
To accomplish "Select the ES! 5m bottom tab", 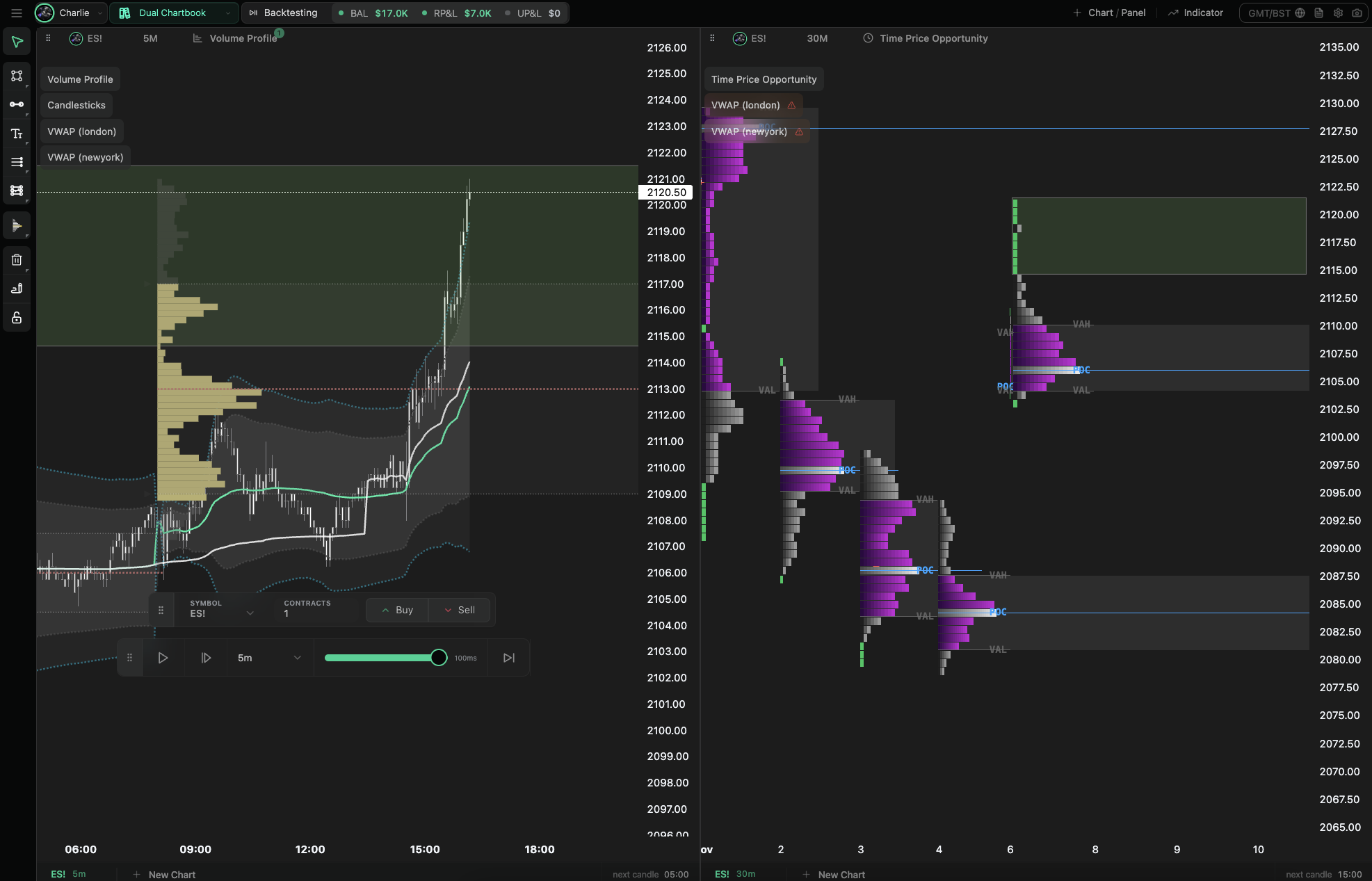I will coord(69,874).
